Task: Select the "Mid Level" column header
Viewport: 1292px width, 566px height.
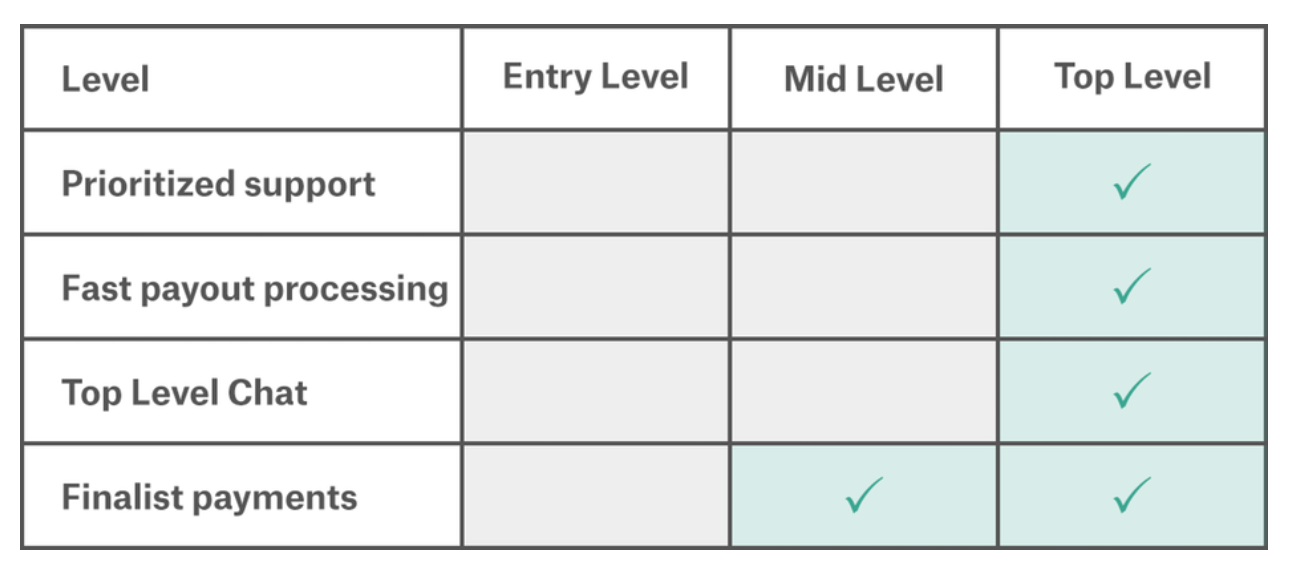Action: coord(863,80)
